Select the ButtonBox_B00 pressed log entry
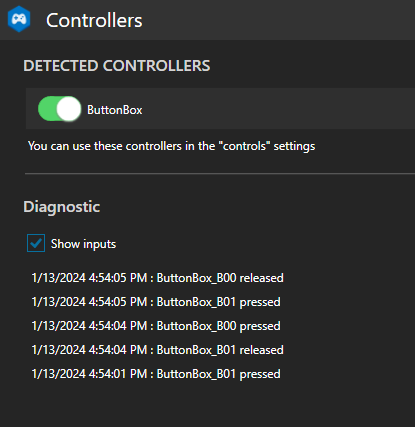 click(x=156, y=326)
